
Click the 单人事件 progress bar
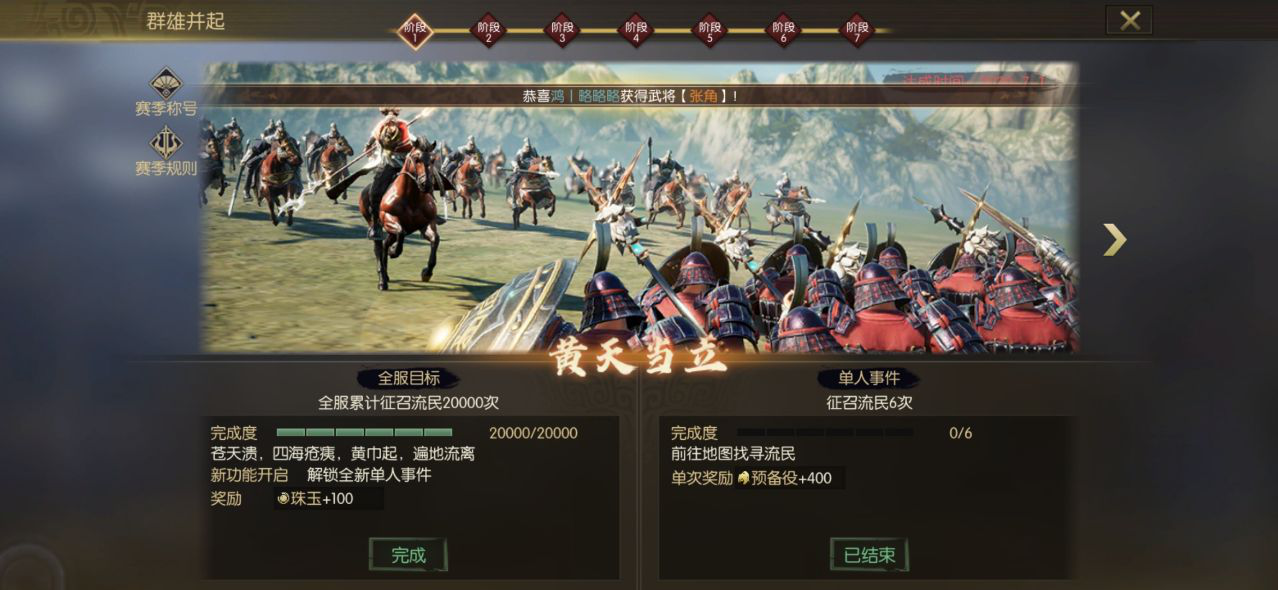coord(825,433)
